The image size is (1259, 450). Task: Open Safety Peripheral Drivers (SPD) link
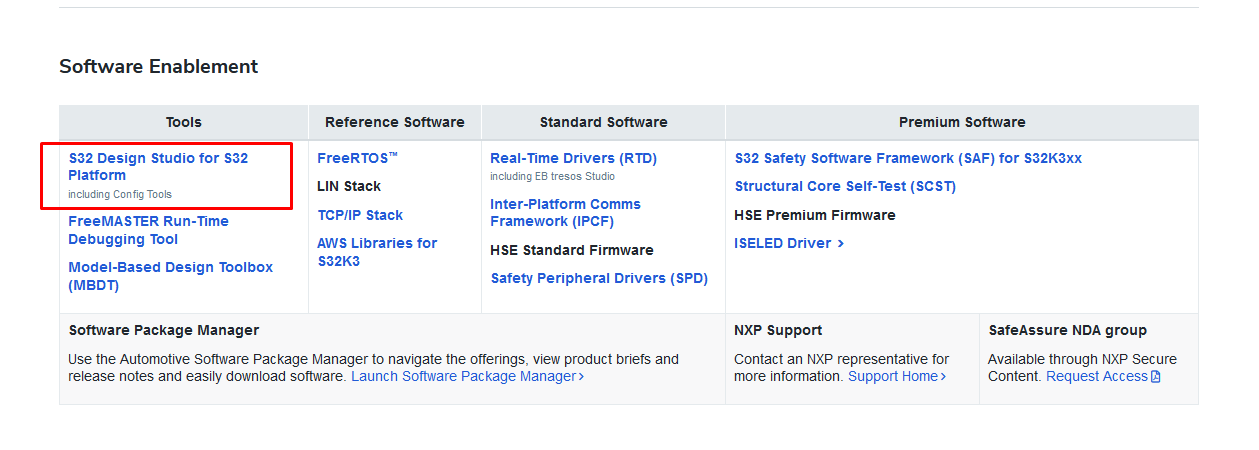(599, 278)
